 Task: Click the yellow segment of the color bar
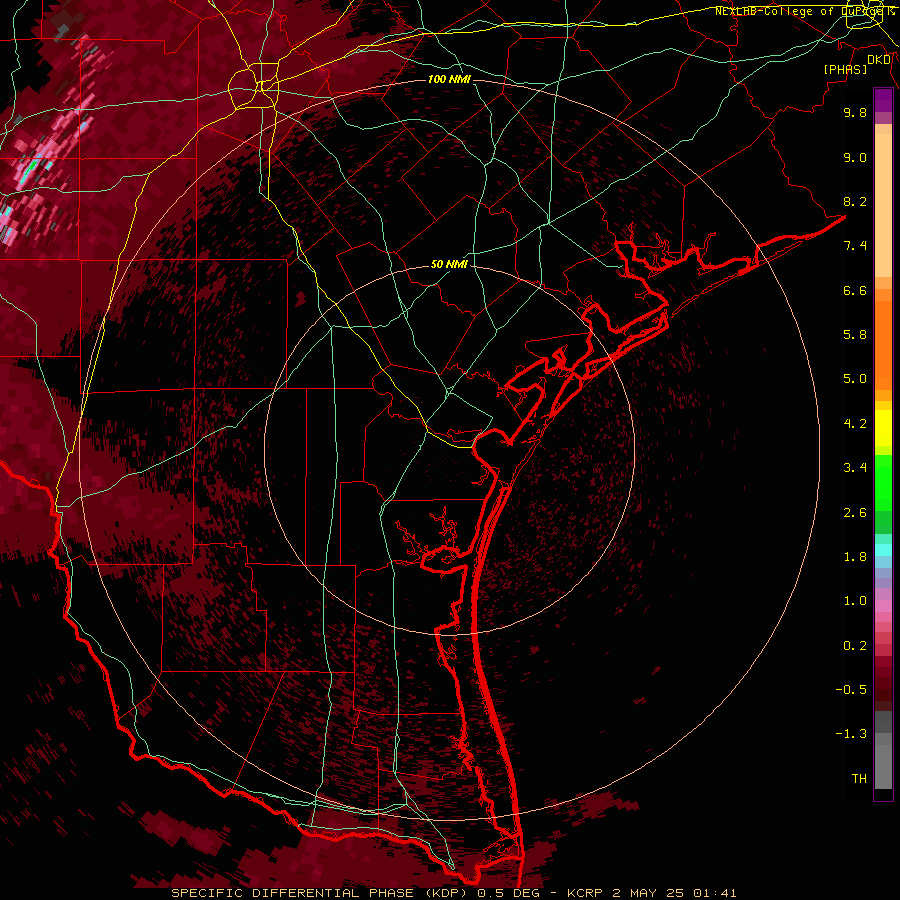(x=883, y=428)
